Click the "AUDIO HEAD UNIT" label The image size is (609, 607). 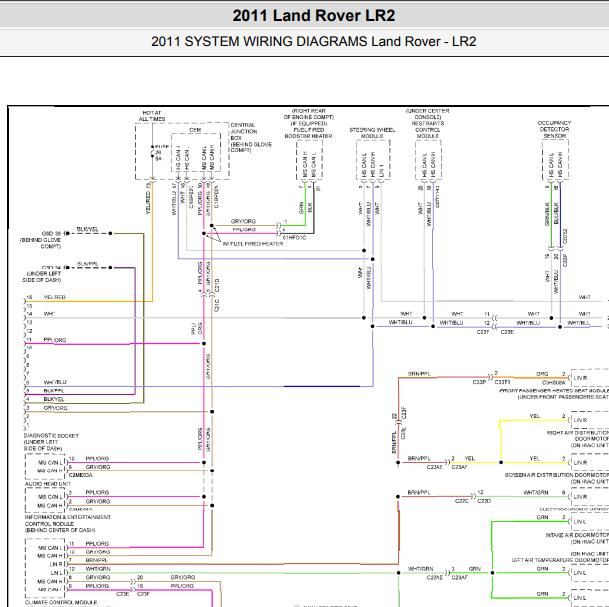pos(48,484)
